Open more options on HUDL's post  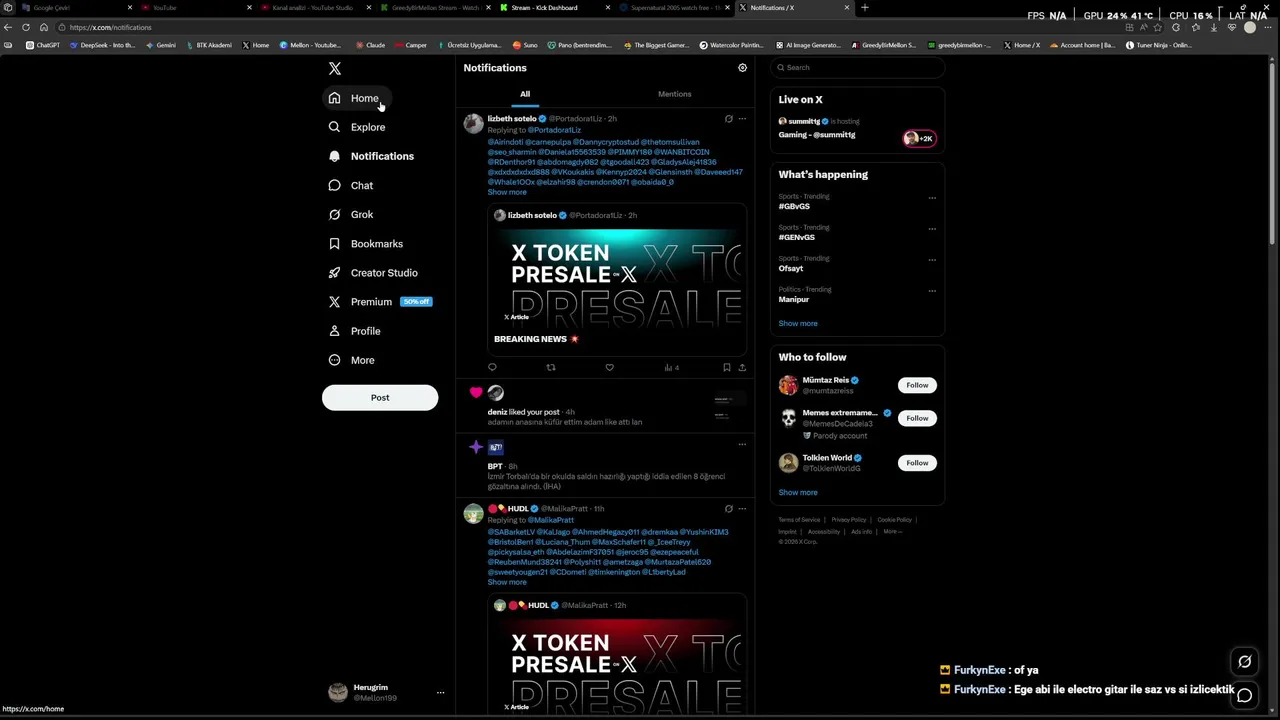[742, 509]
